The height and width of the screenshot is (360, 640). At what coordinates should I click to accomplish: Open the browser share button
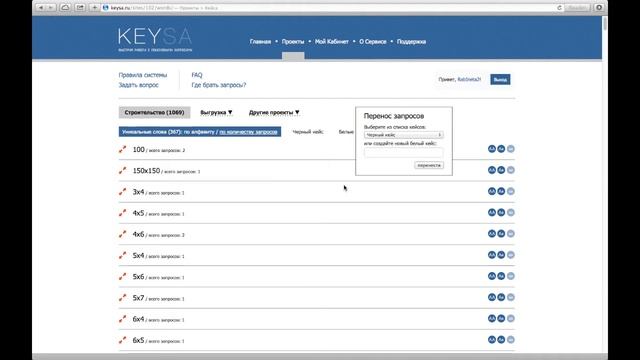coord(80,8)
